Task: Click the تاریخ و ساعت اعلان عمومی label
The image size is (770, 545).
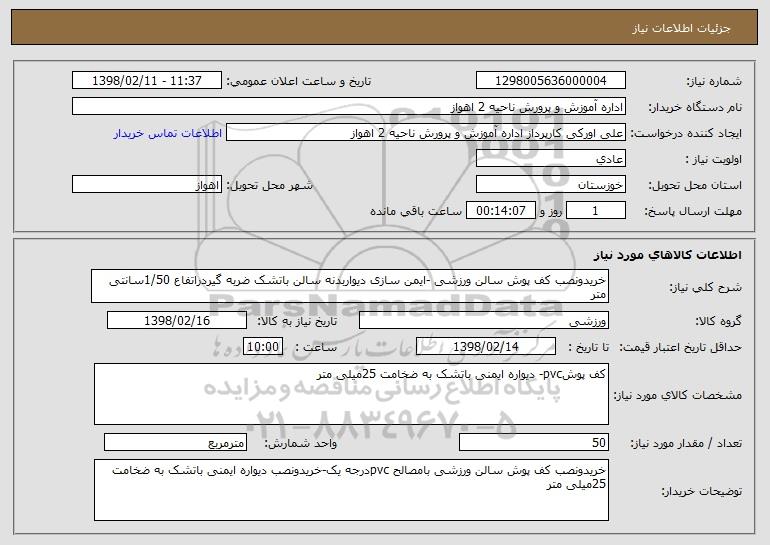Action: point(299,81)
